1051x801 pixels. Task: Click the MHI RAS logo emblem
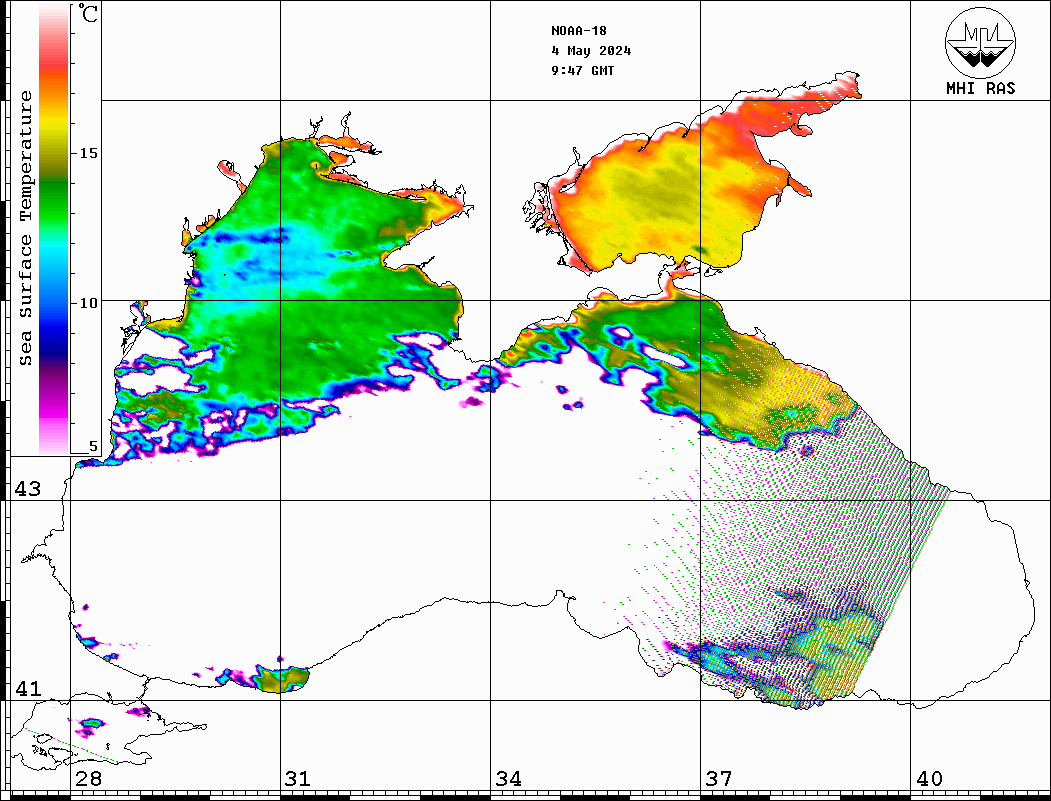[980, 42]
